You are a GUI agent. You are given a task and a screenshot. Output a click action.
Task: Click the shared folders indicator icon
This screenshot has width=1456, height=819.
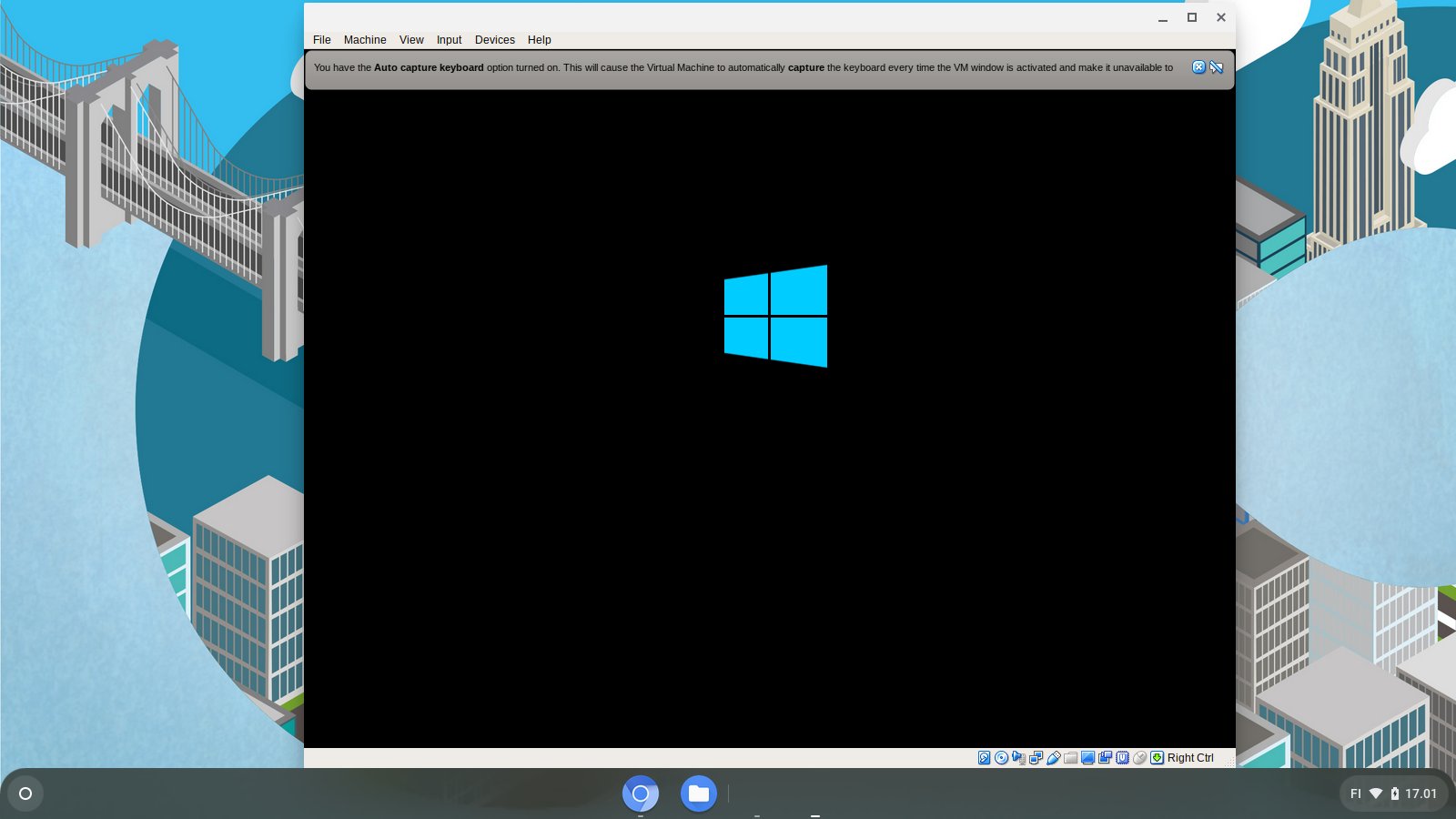click(x=1071, y=757)
